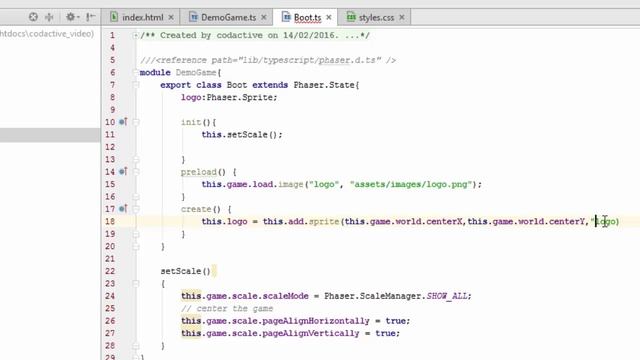Collapse the preload method fold on line 14
The height and width of the screenshot is (360, 640).
pos(136,172)
